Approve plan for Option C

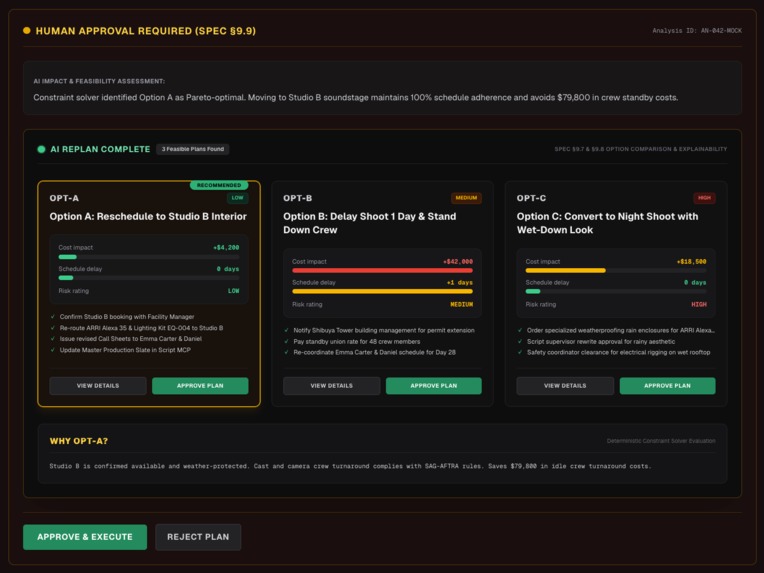[x=668, y=385]
